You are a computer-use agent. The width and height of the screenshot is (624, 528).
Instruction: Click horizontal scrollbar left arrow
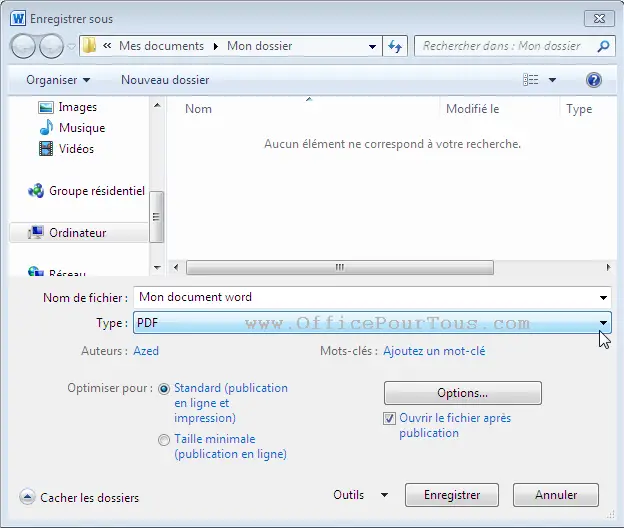(176, 267)
